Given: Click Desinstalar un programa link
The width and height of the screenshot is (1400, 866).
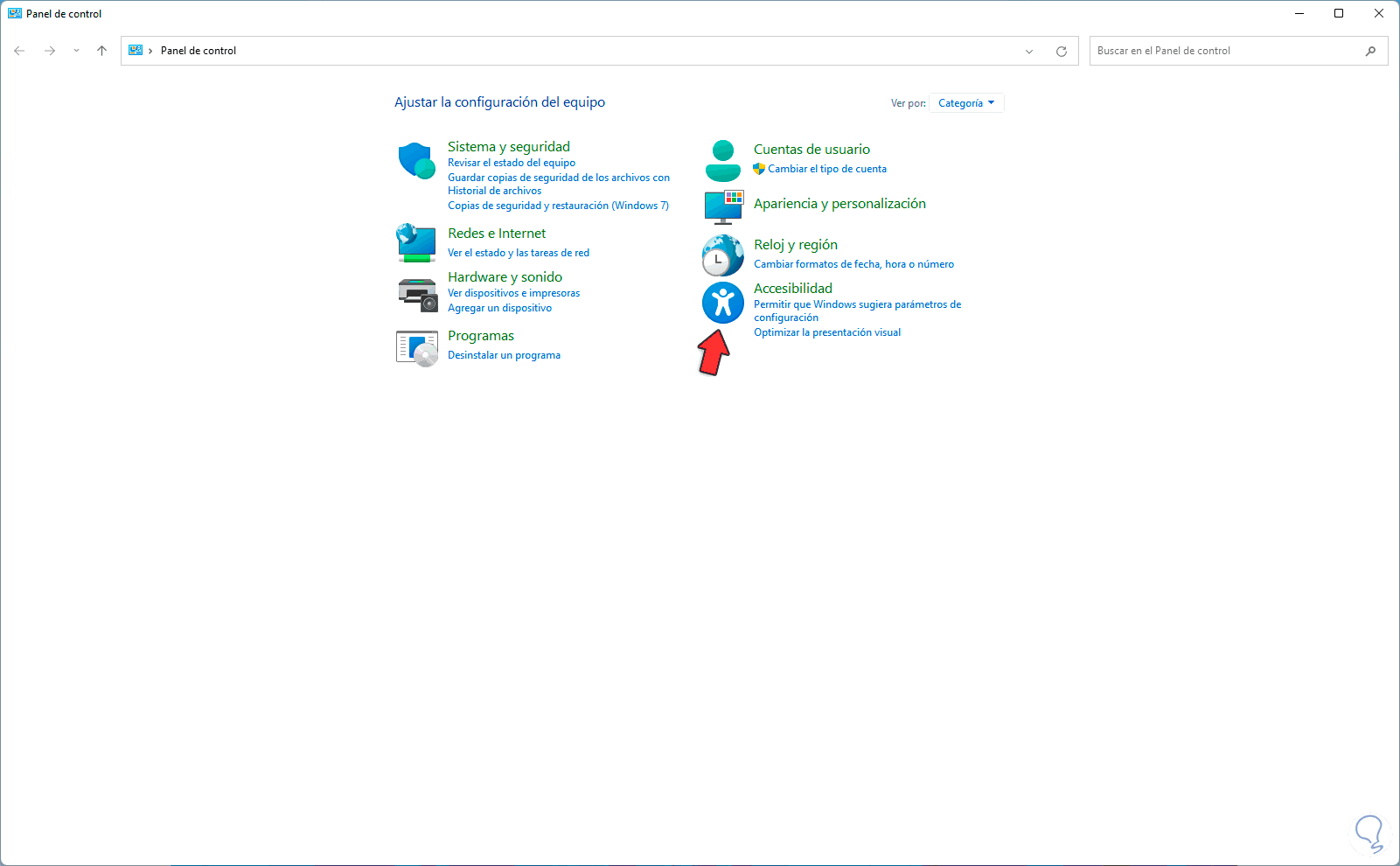Looking at the screenshot, I should (505, 355).
